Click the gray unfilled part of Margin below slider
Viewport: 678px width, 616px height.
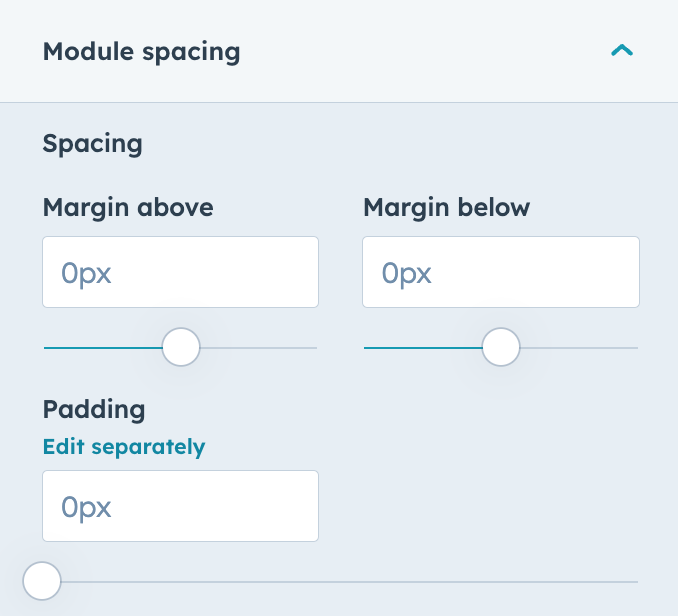579,348
